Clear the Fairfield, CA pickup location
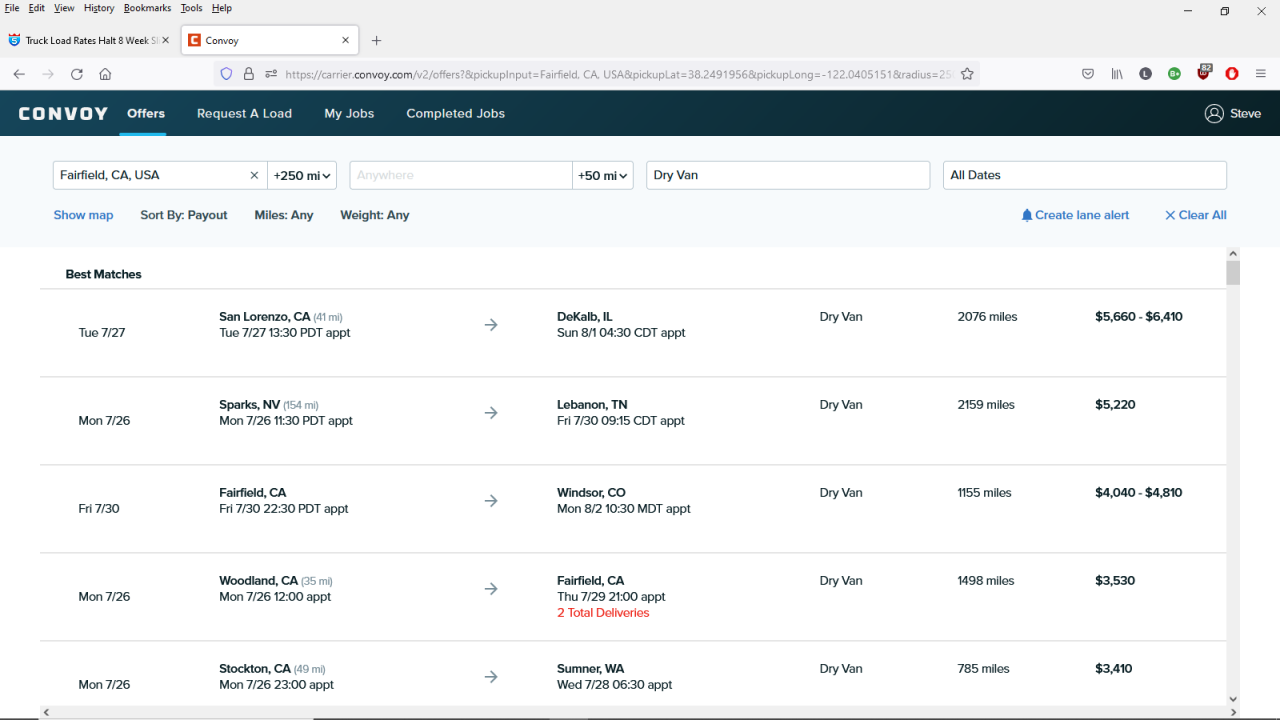 pyautogui.click(x=254, y=175)
